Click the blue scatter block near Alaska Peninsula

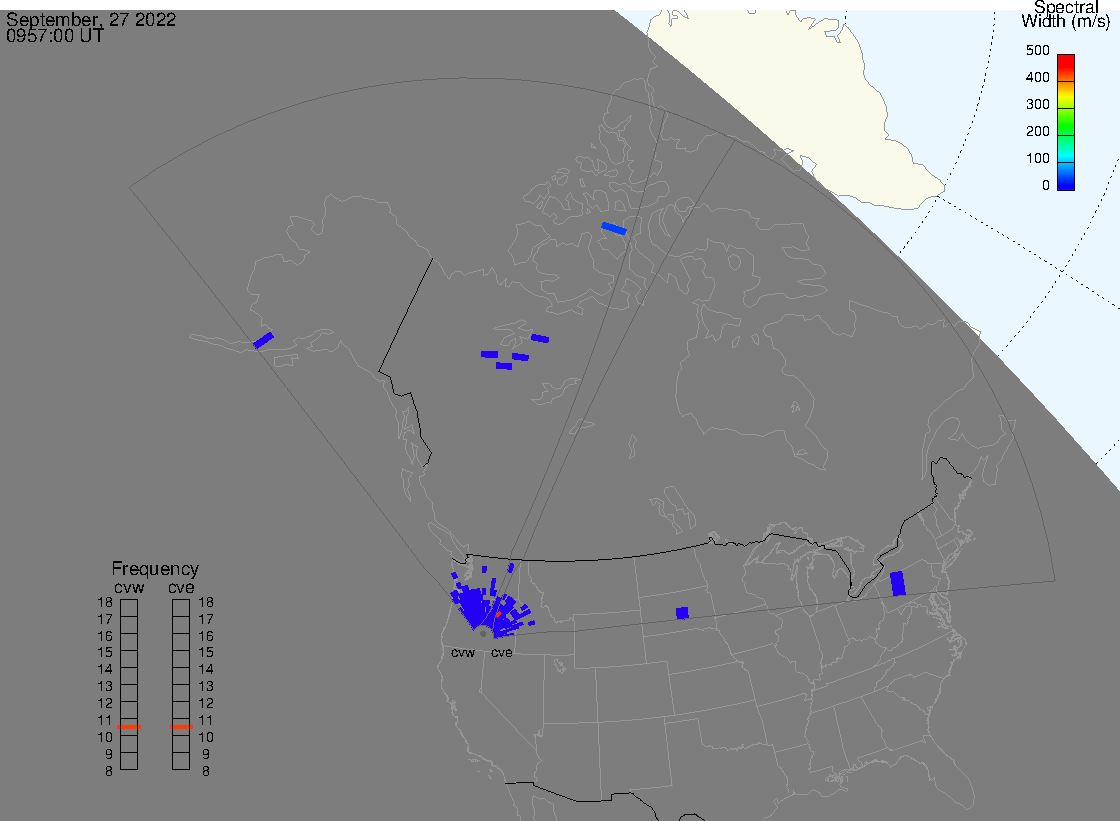coord(264,340)
